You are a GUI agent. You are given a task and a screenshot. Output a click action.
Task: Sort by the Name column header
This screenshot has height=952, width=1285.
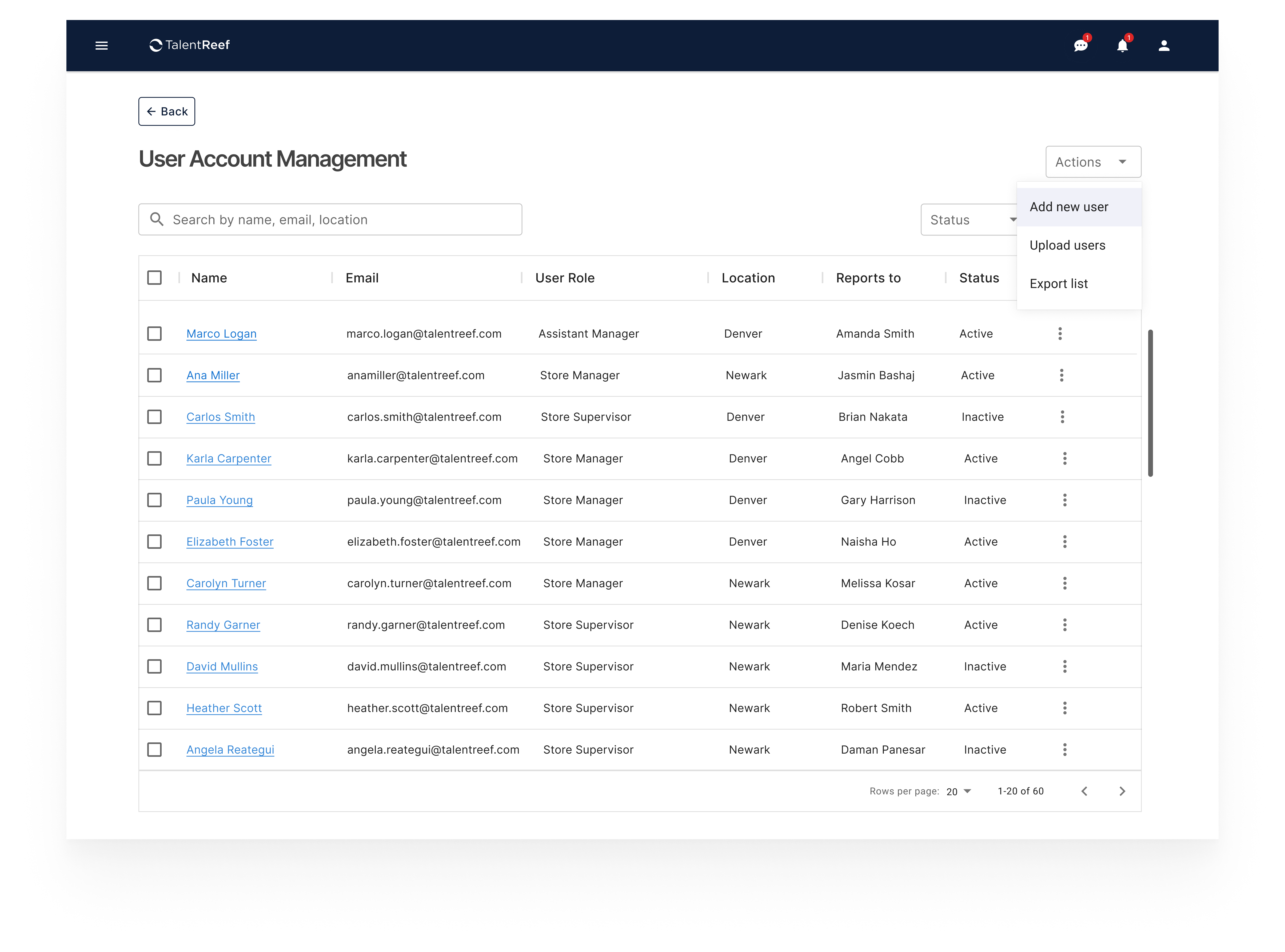[209, 278]
